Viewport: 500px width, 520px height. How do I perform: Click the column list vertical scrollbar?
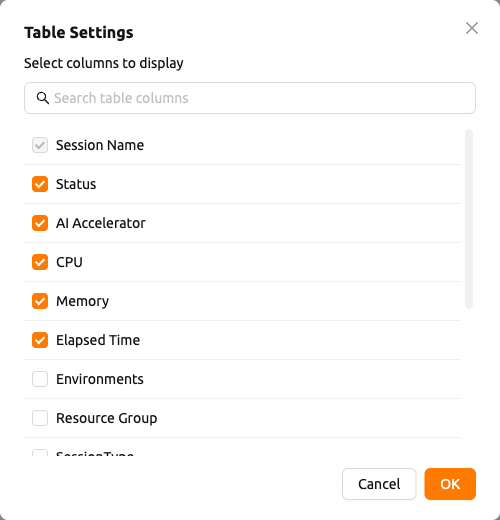click(469, 219)
